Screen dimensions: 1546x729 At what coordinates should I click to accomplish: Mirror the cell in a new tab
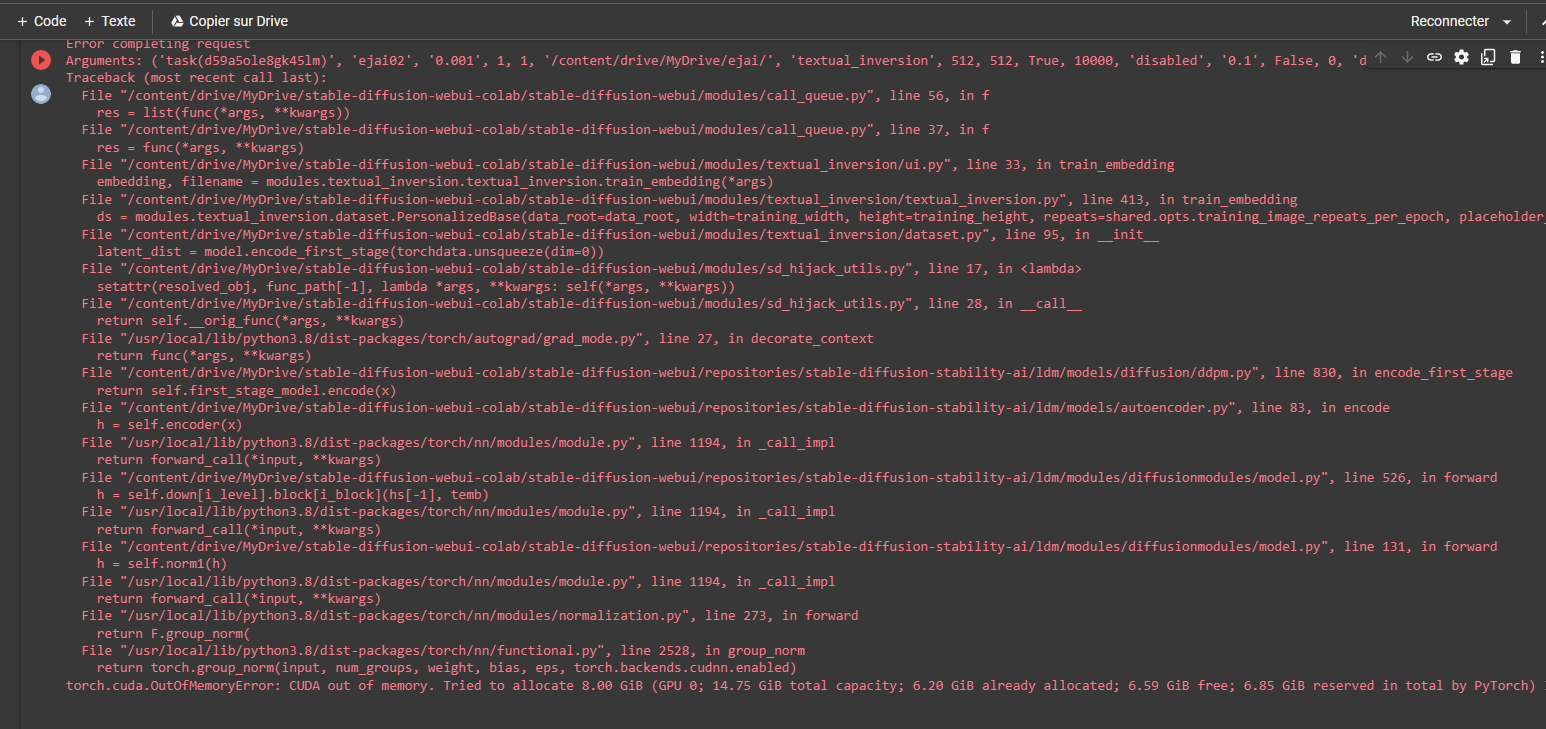1488,57
